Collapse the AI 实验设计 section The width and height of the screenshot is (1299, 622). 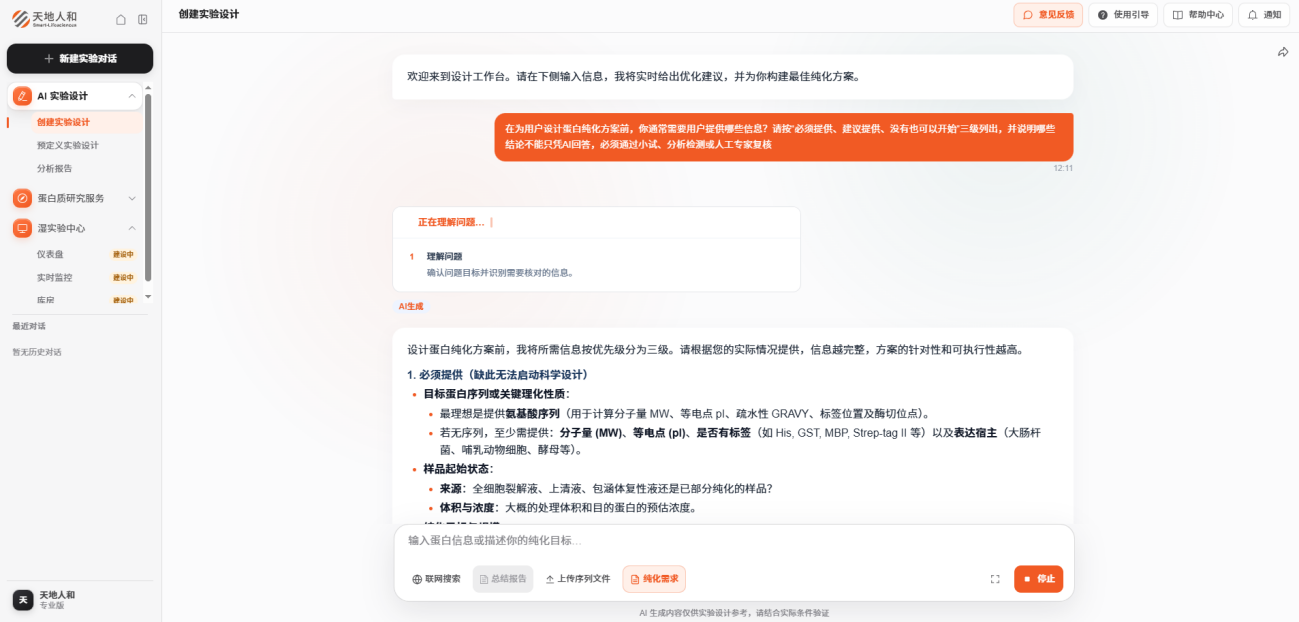pyautogui.click(x=132, y=96)
